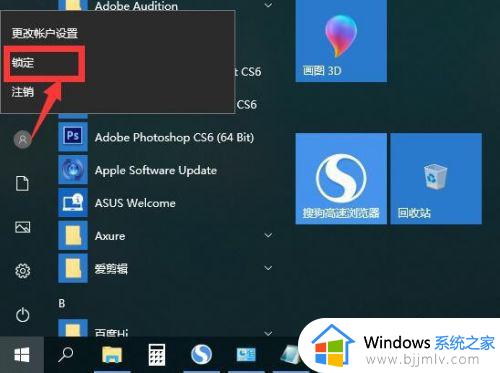Viewport: 500px width, 373px height.
Task: Click the ASUS Welcome icon
Action: pos(73,202)
